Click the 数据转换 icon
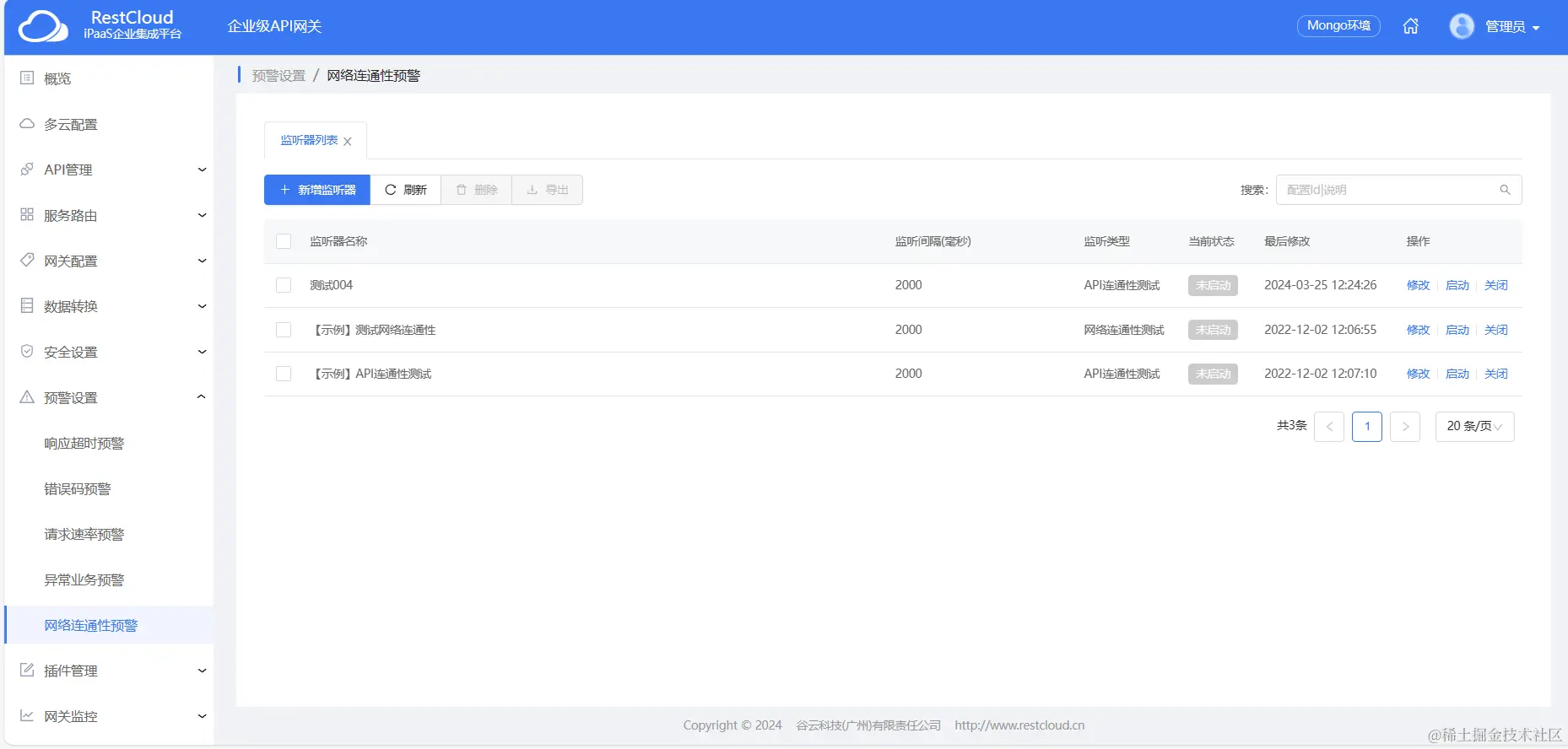Screen dimensions: 1568x749 (x=27, y=306)
